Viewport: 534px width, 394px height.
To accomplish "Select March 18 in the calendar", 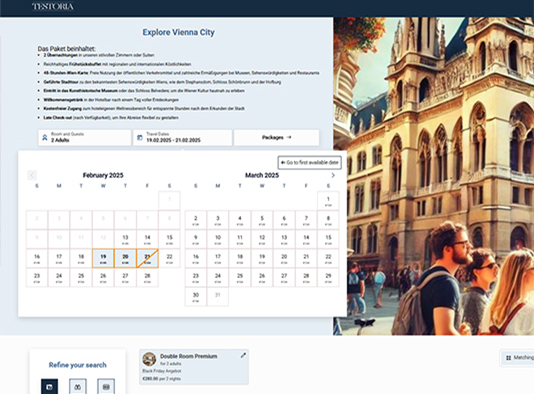I will 240,258.
